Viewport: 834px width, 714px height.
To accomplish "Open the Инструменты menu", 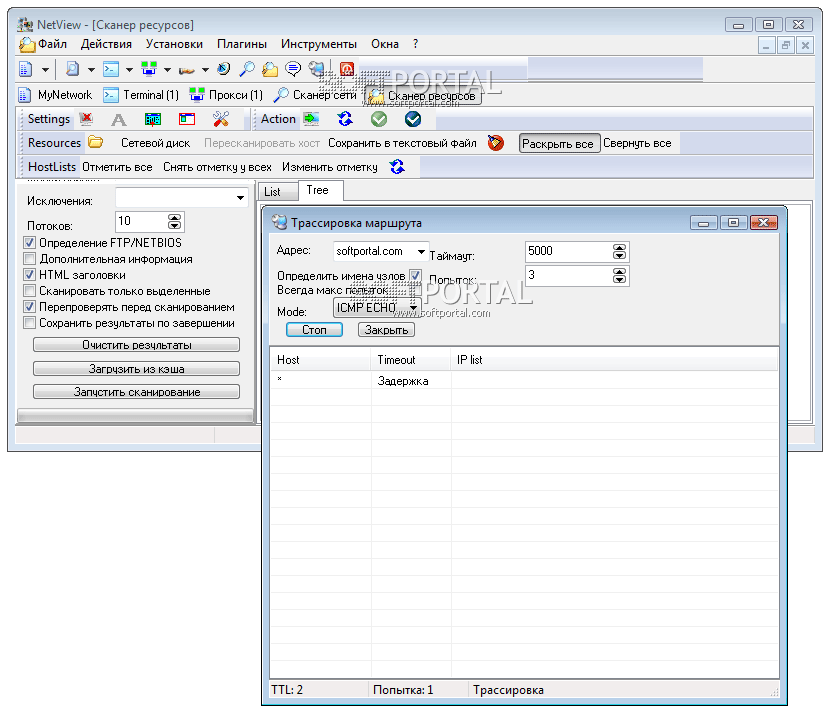I will coord(319,44).
